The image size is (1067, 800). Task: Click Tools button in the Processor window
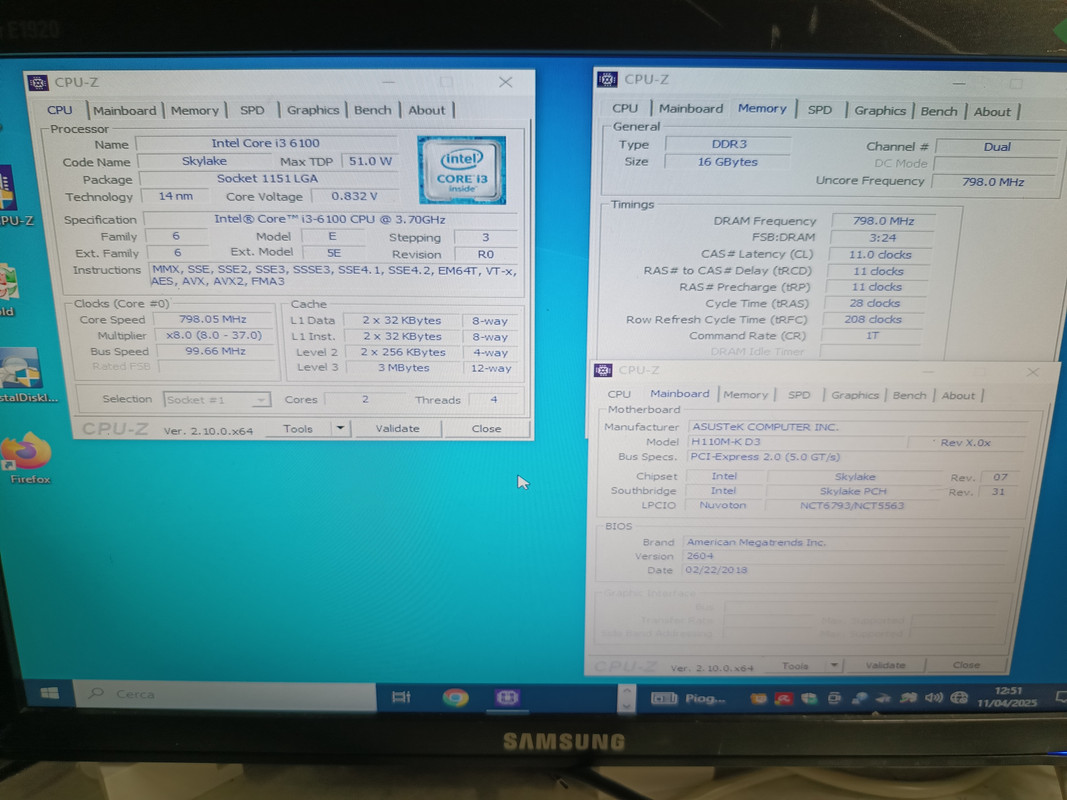[298, 428]
